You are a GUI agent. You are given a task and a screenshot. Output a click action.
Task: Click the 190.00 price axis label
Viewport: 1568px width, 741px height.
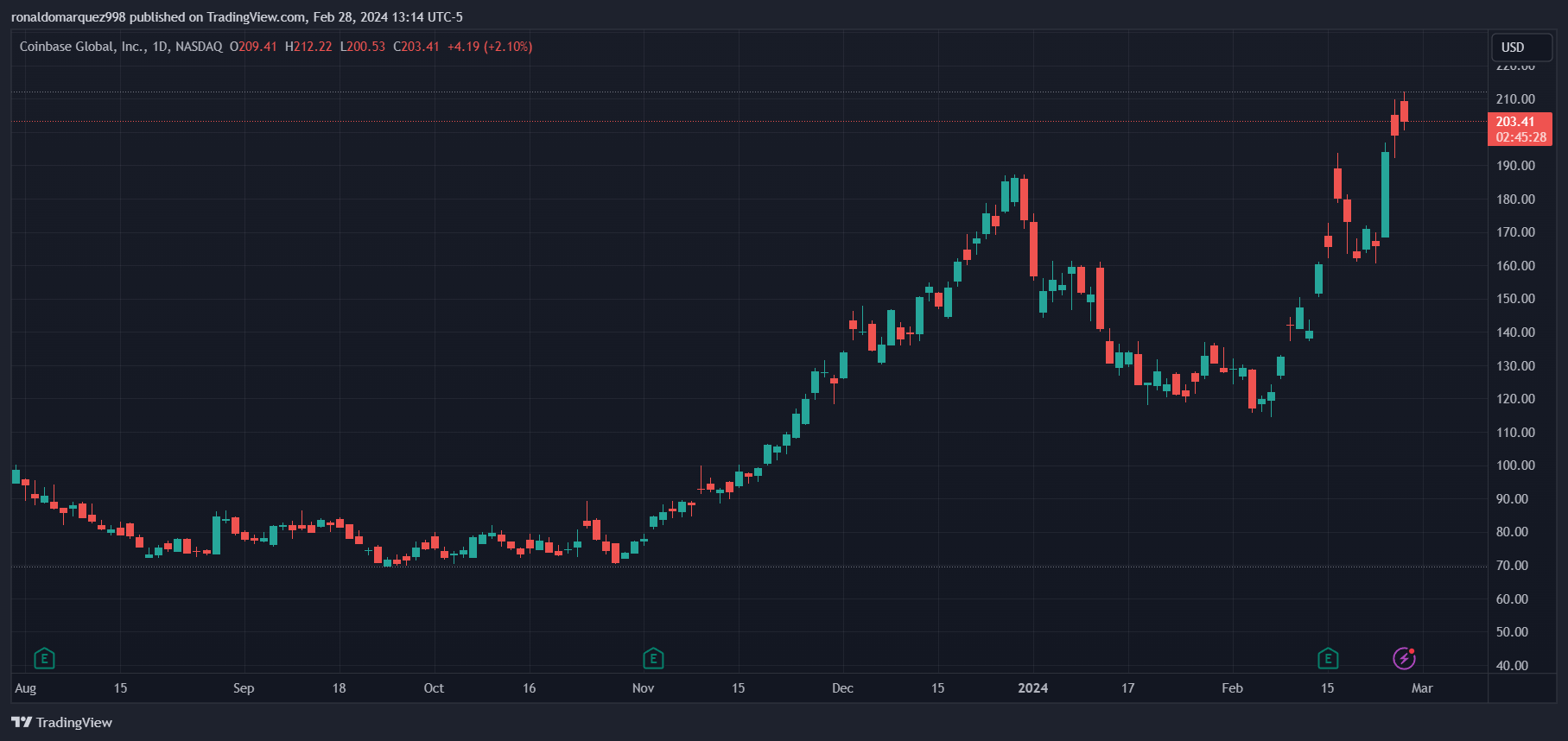[1515, 166]
